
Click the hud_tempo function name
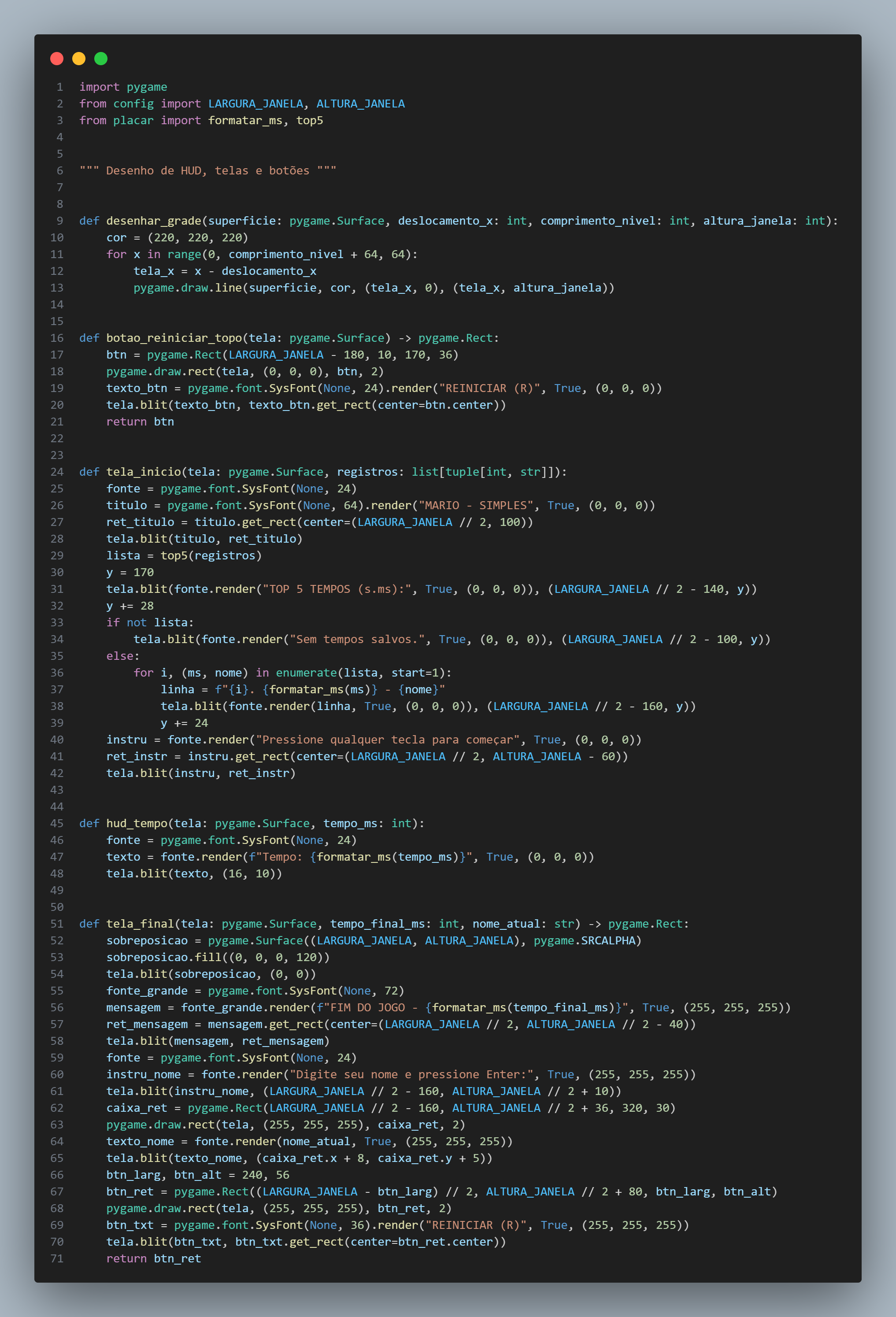coord(137,823)
